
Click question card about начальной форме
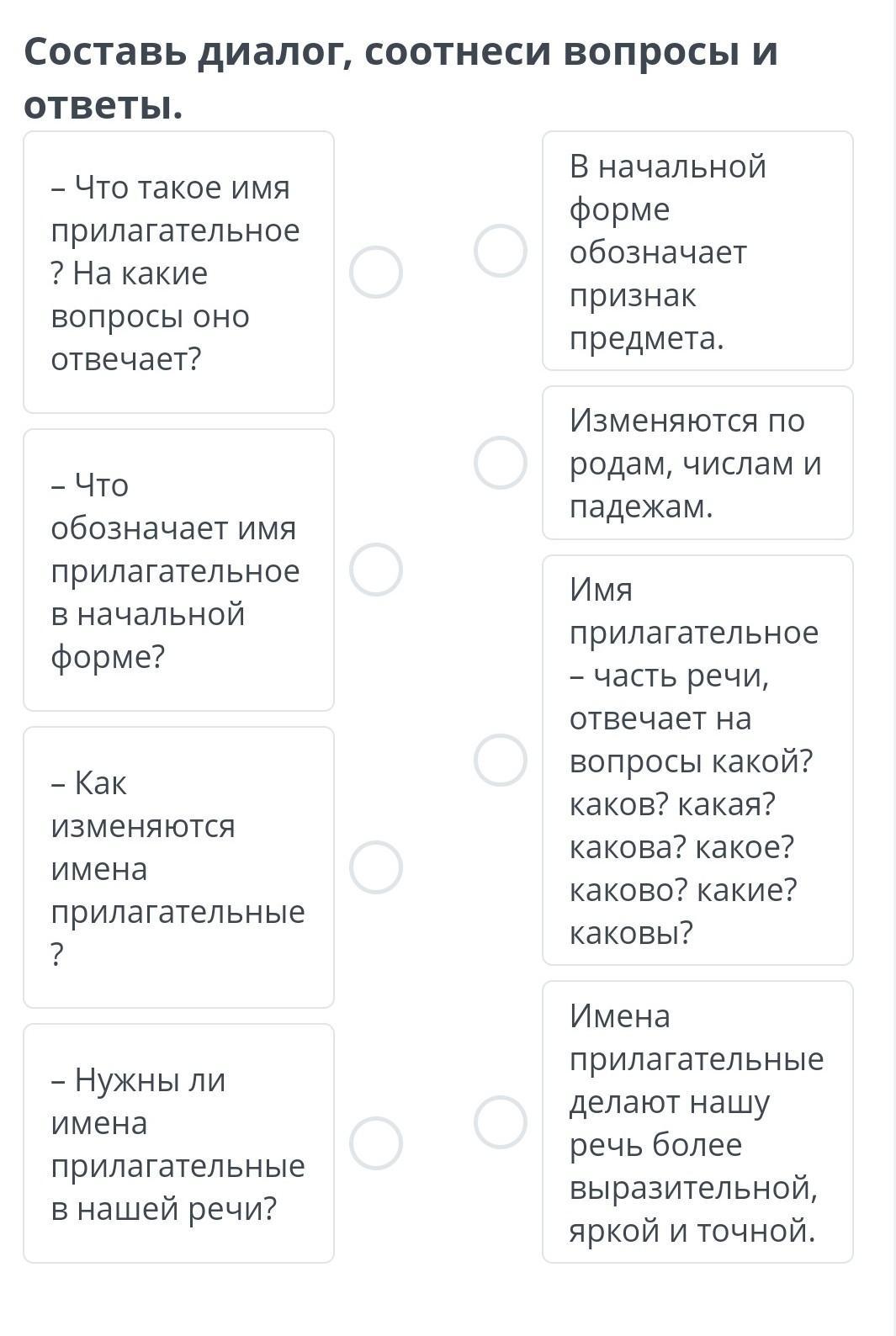point(178,570)
